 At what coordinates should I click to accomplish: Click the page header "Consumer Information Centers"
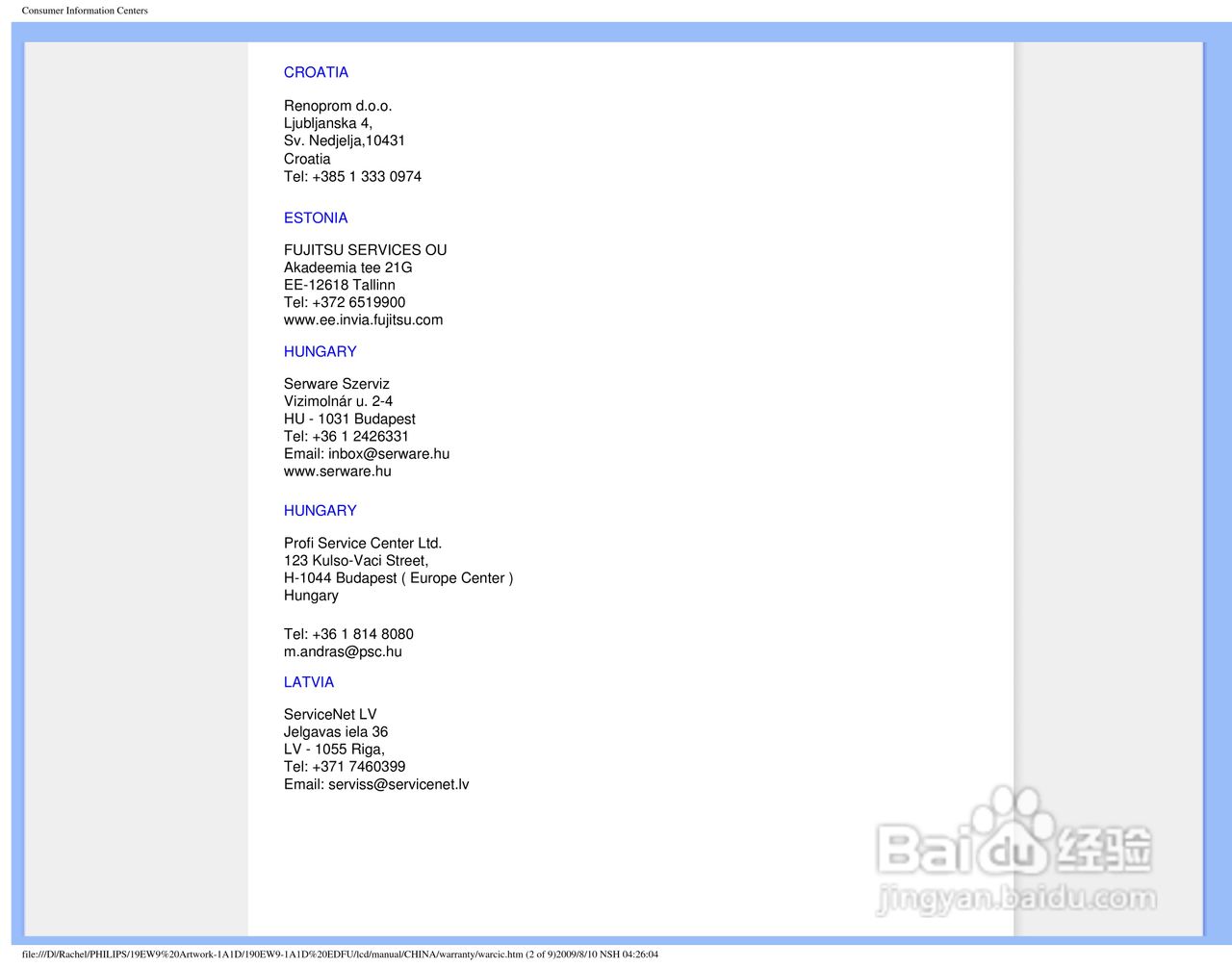point(85,11)
